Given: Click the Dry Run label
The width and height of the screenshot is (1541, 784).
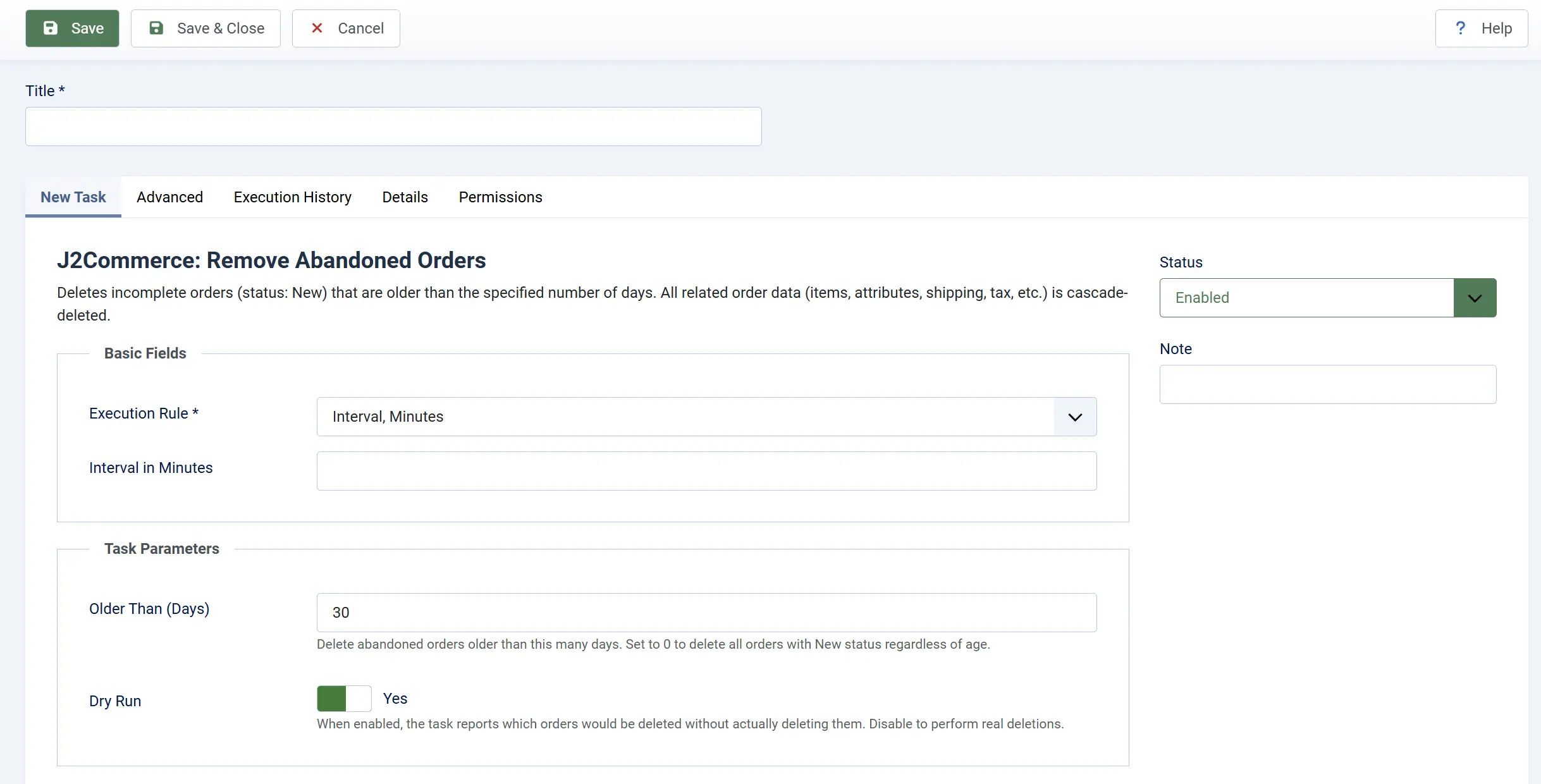Looking at the screenshot, I should [x=115, y=701].
